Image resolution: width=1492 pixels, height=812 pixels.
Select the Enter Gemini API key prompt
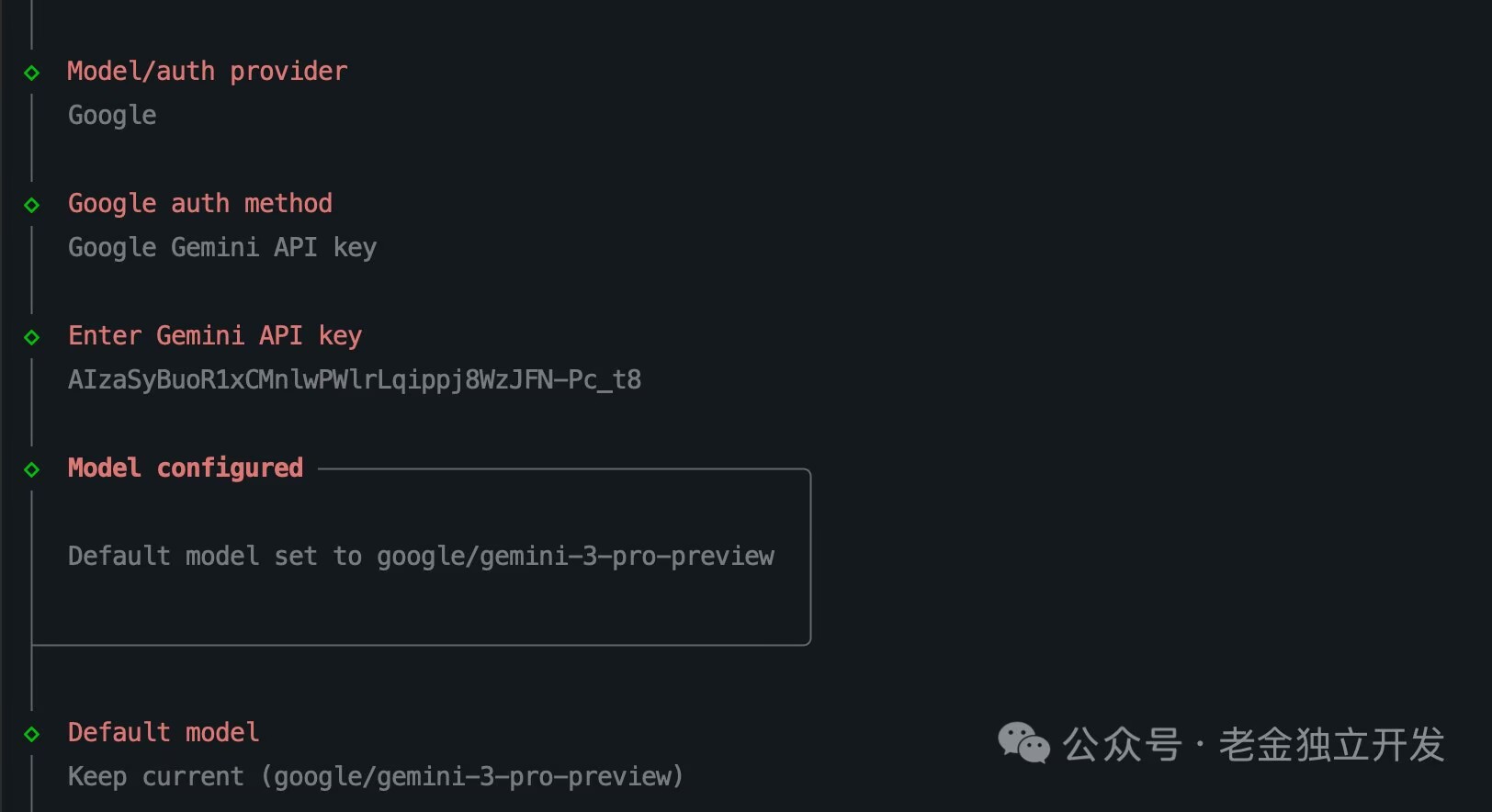click(215, 336)
